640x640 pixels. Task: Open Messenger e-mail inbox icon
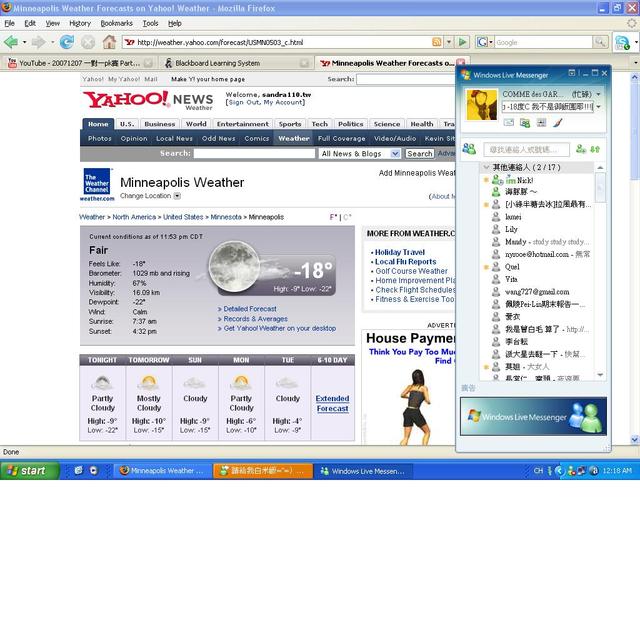pos(509,122)
